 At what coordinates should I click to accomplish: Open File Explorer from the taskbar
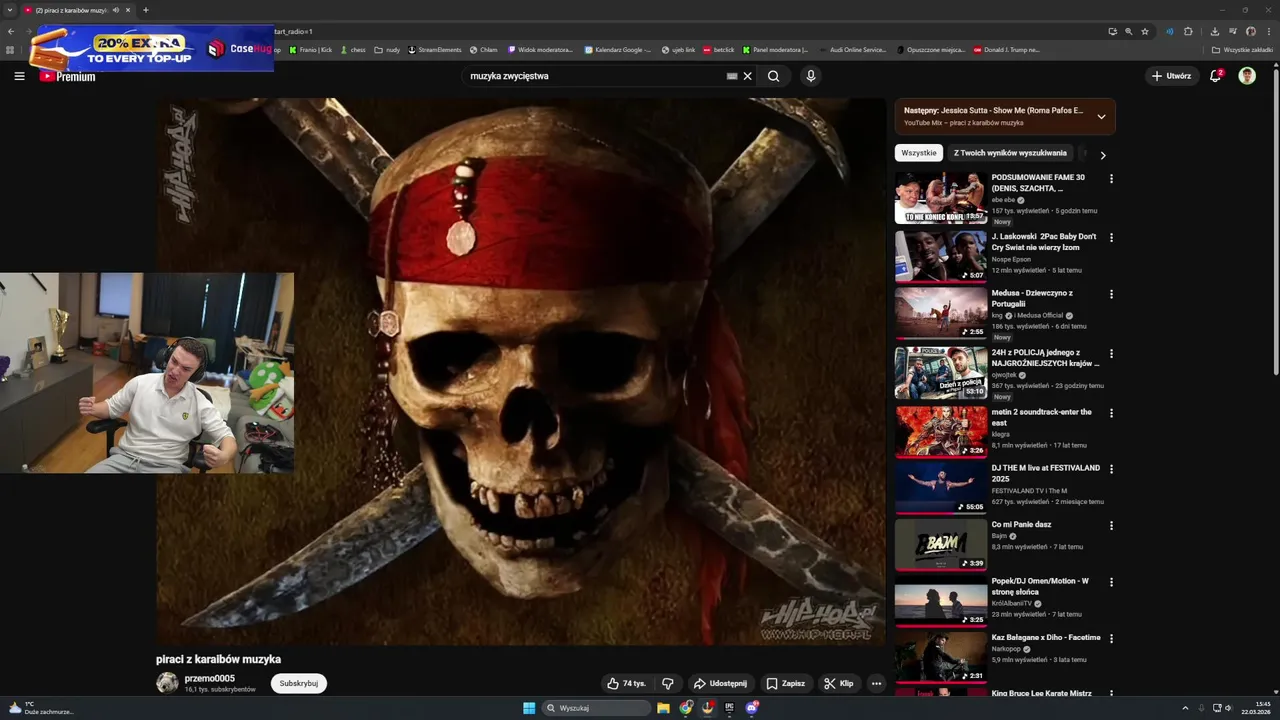tap(663, 708)
